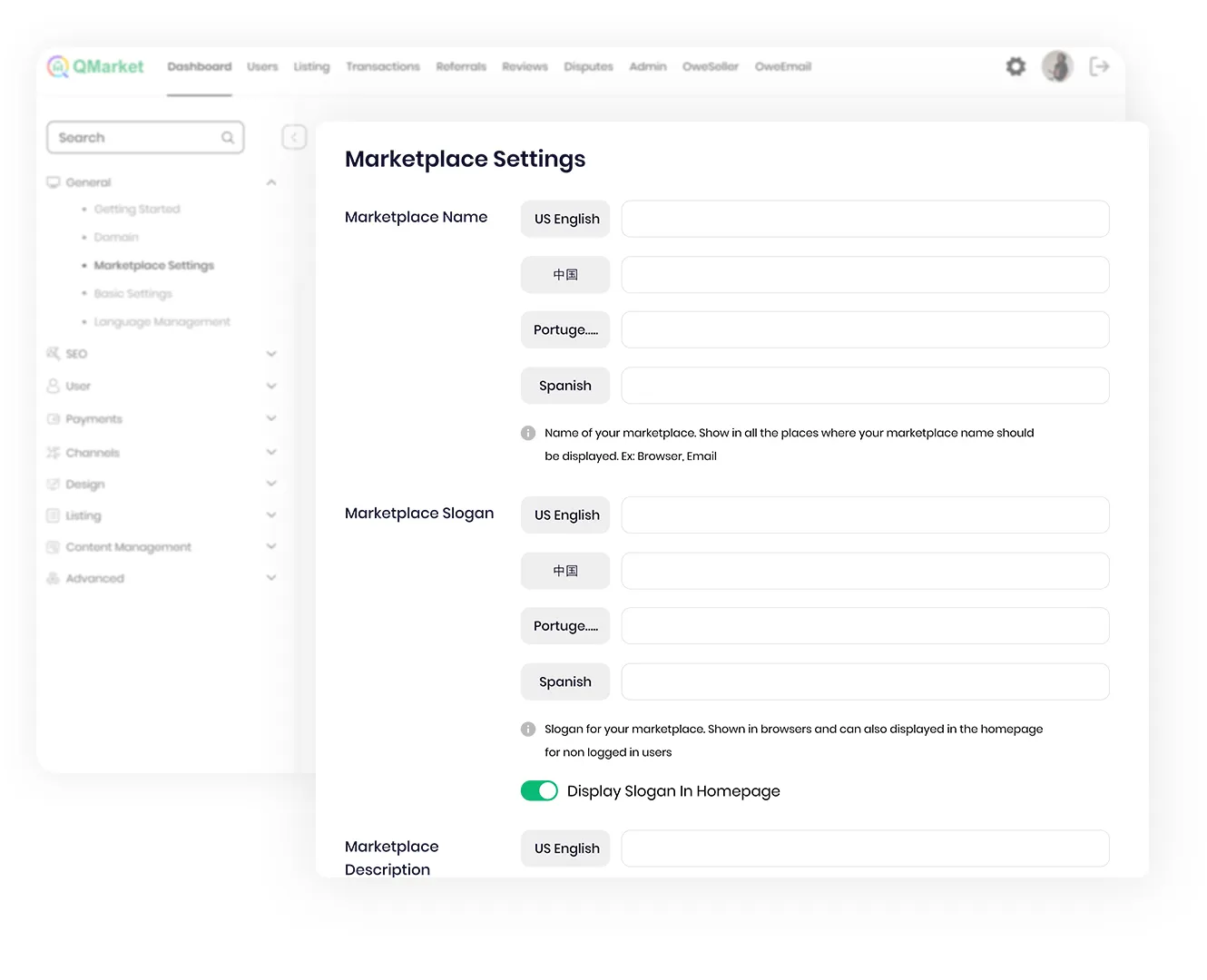
Task: Collapse sidebar with the back arrow button
Action: pos(294,137)
